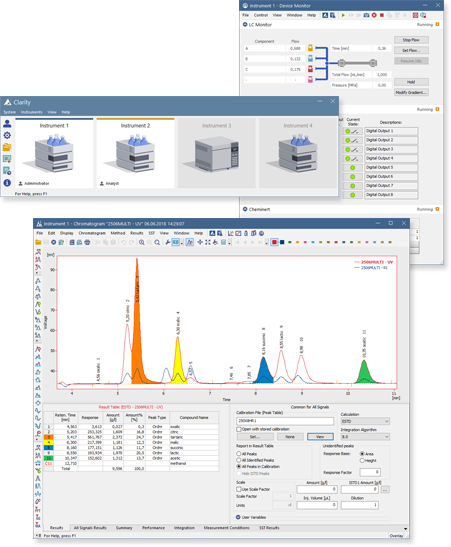Open Instrument 2 in the Clarity window

tap(135, 153)
